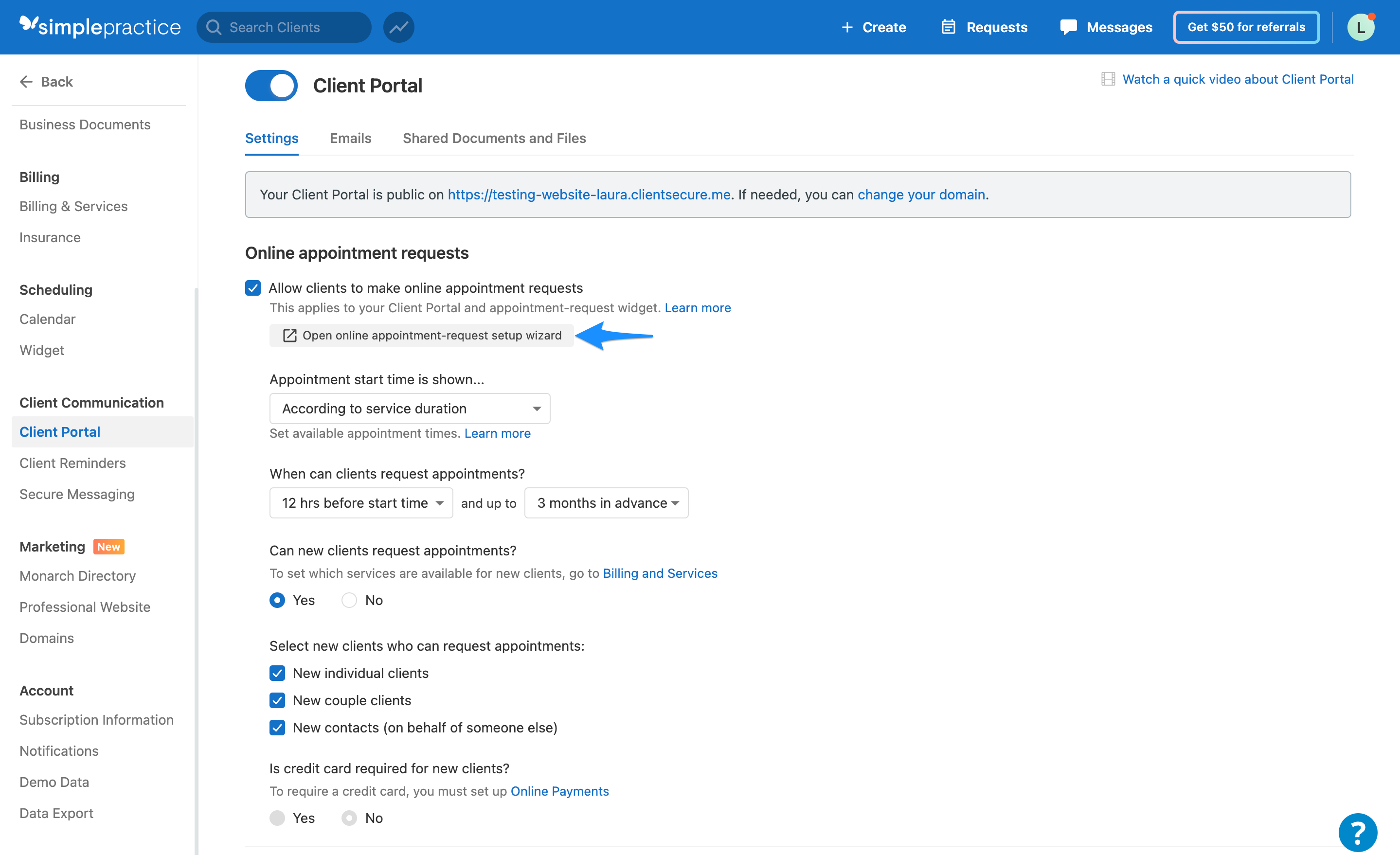Image resolution: width=1400 pixels, height=855 pixels.
Task: Uncheck New contacts on behalf of someone else
Action: 277,728
